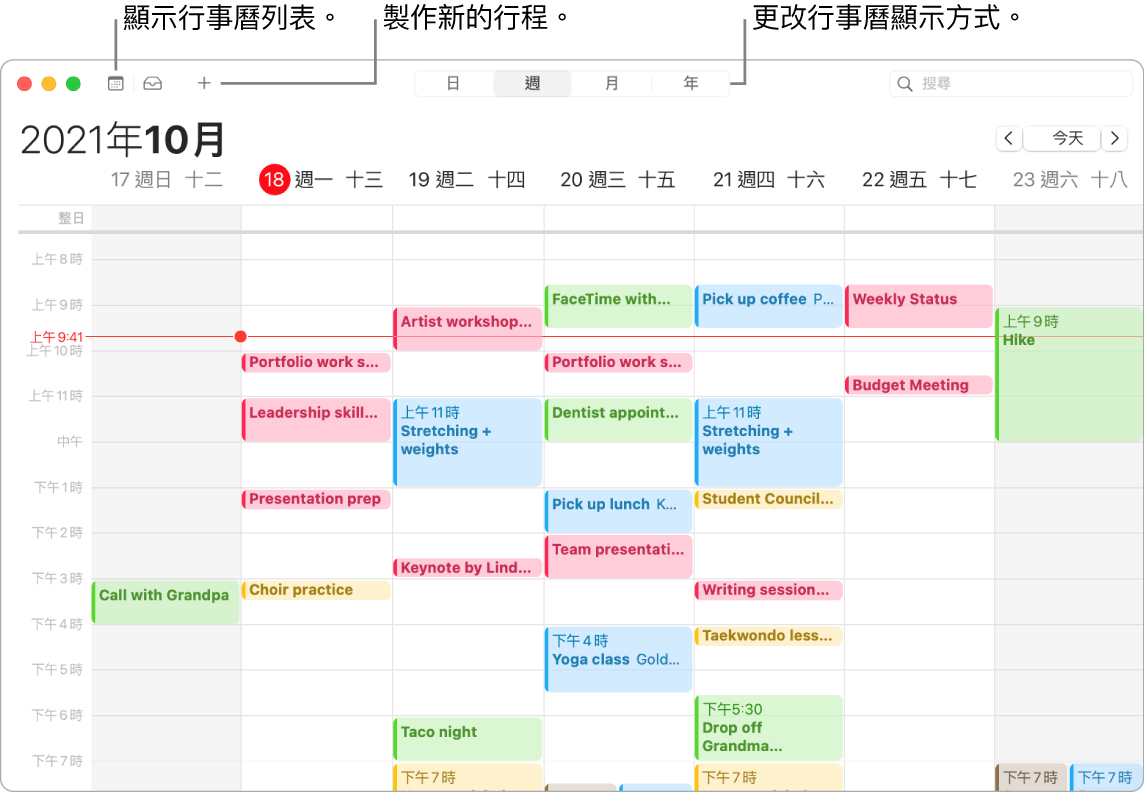Open the Taco night event on Tuesday
The width and height of the screenshot is (1144, 793).
coord(467,738)
